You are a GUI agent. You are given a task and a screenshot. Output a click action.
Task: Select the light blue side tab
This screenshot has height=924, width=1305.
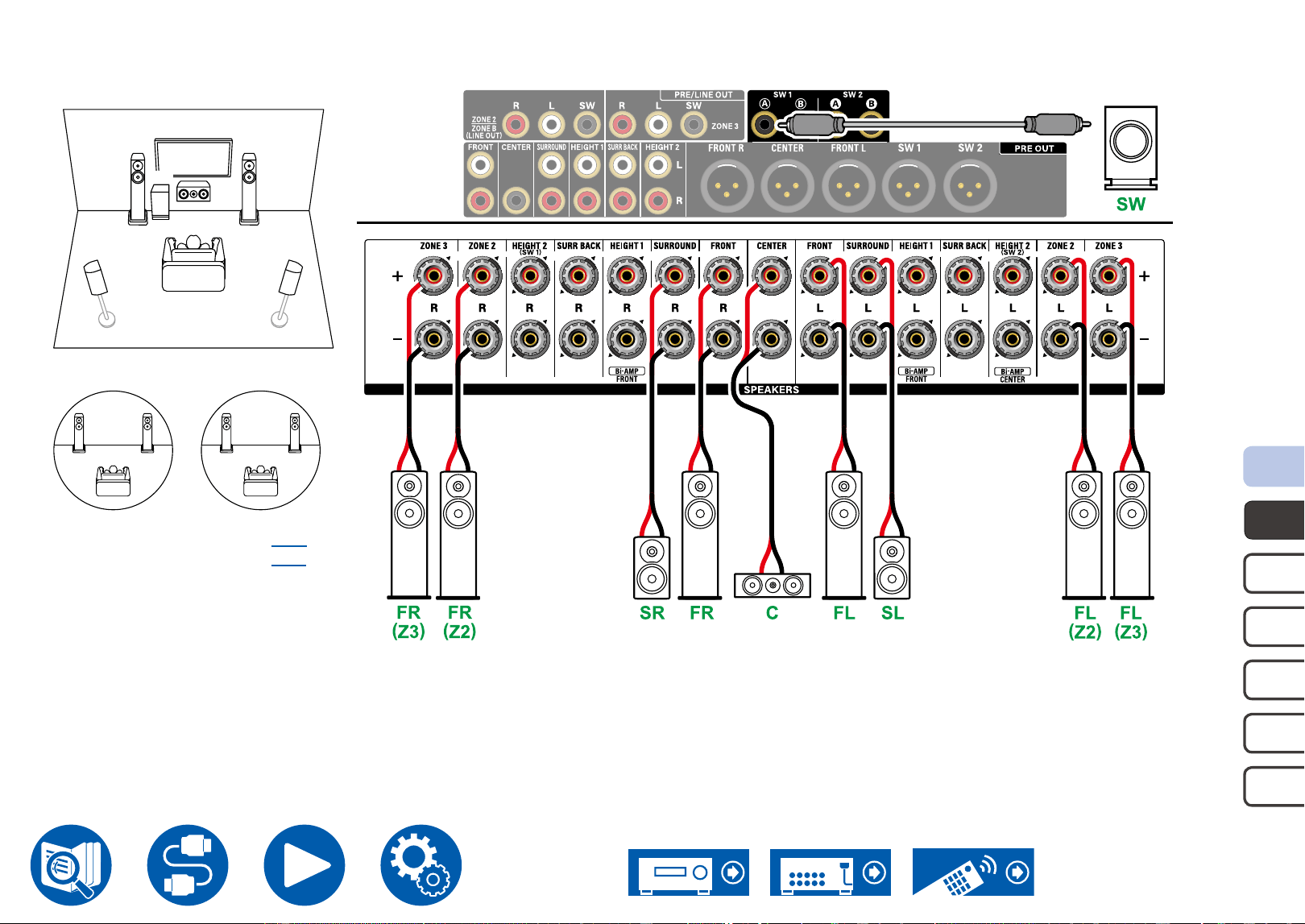[1274, 466]
